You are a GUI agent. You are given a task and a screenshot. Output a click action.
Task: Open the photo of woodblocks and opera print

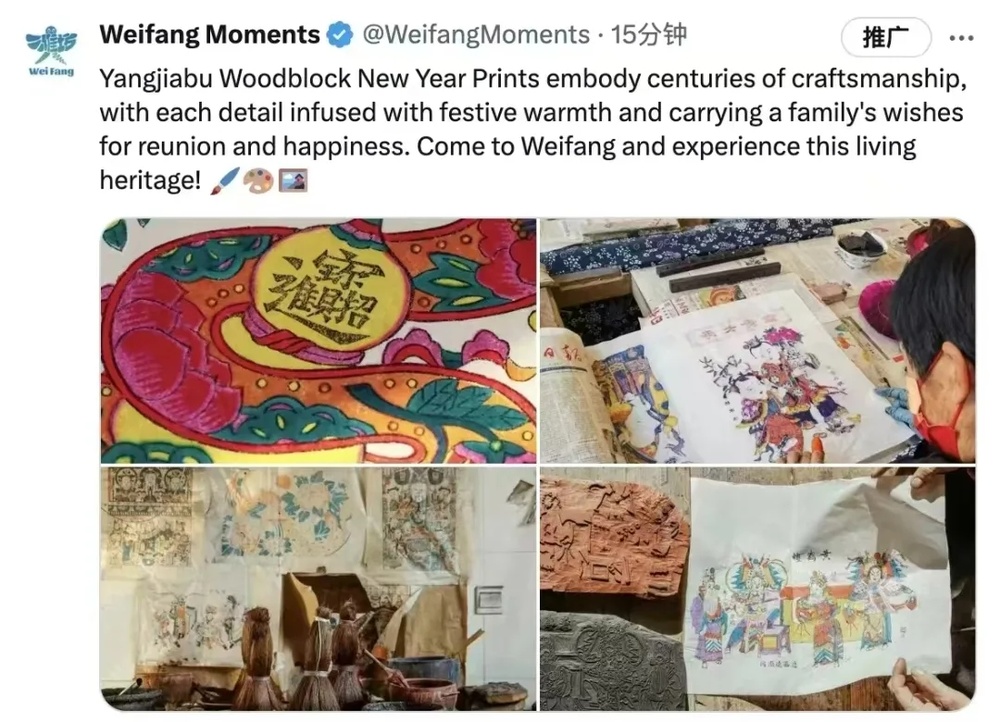click(758, 589)
